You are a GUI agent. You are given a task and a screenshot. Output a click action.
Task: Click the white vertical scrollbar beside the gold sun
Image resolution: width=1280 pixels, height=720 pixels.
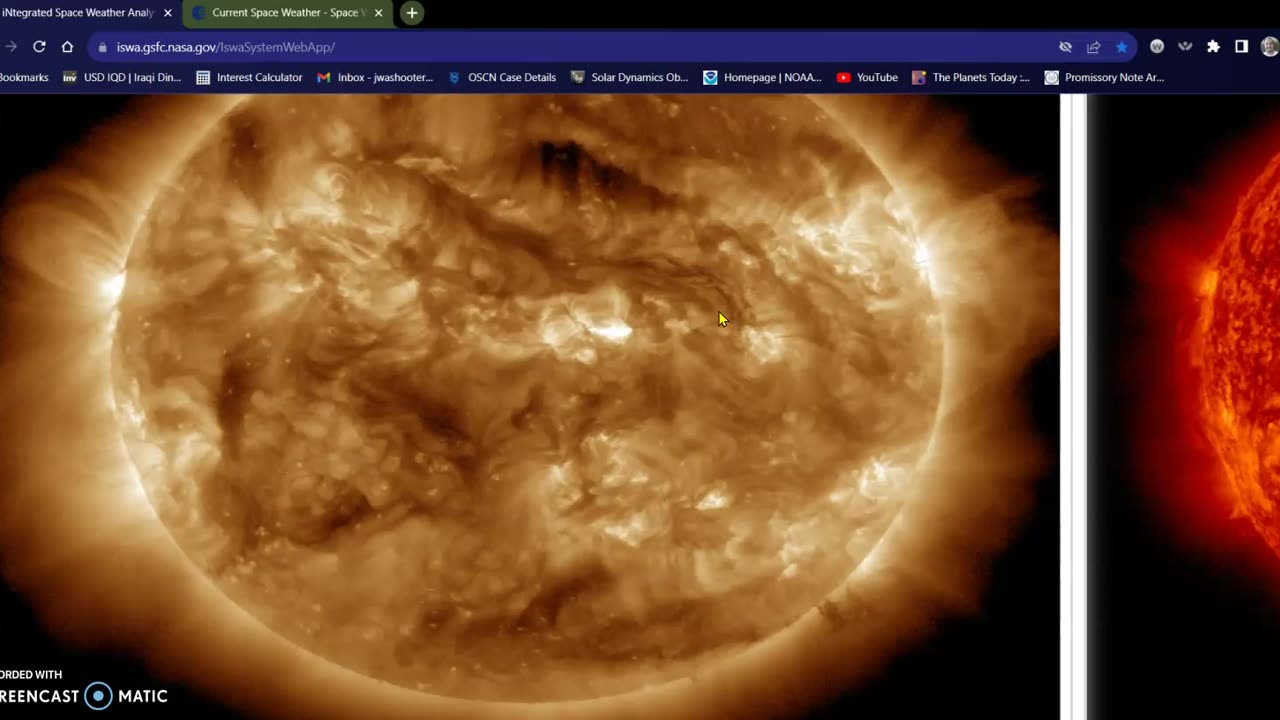point(1074,407)
